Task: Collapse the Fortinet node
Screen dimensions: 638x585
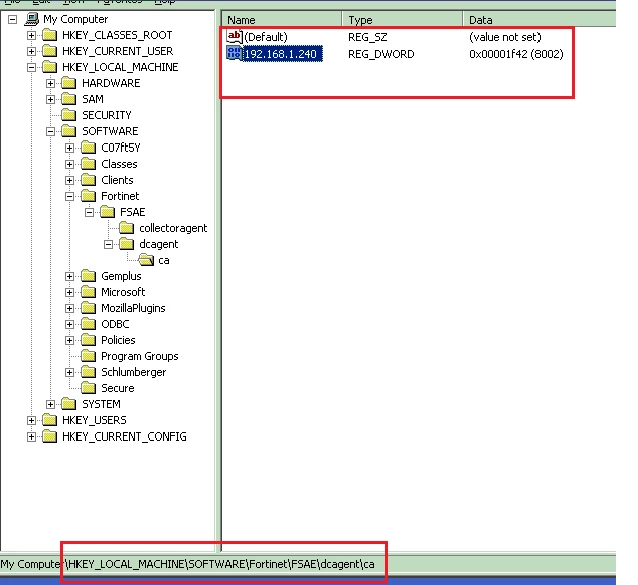Action: [70, 196]
